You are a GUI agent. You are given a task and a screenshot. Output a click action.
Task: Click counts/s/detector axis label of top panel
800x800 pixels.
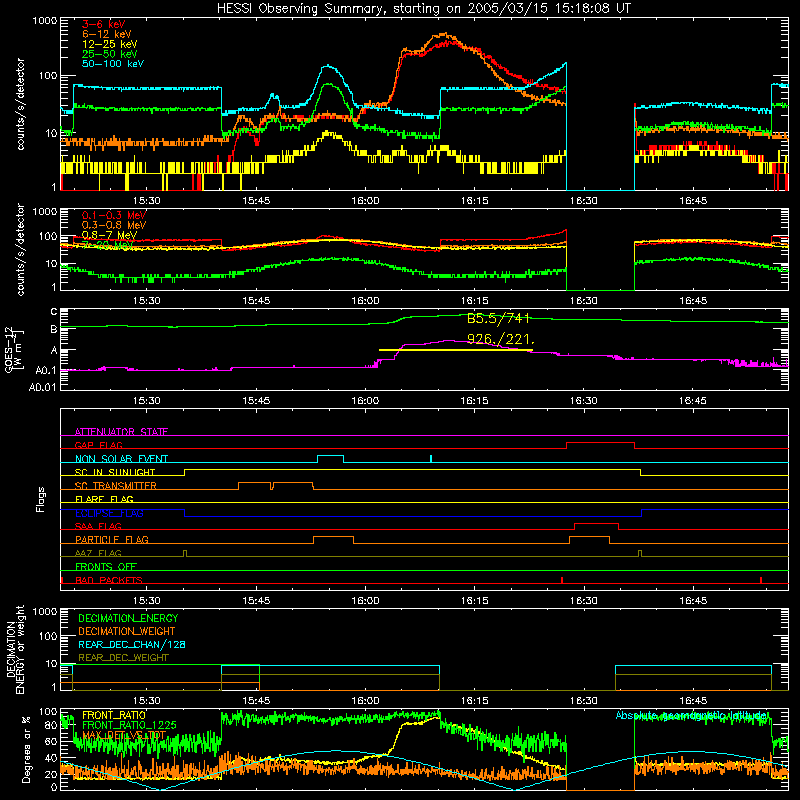(20, 104)
